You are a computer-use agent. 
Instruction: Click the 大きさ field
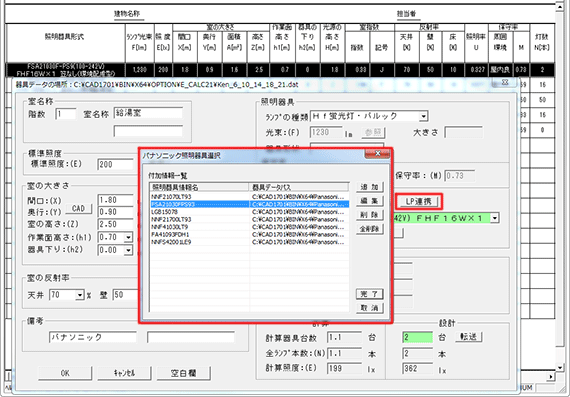pos(464,132)
